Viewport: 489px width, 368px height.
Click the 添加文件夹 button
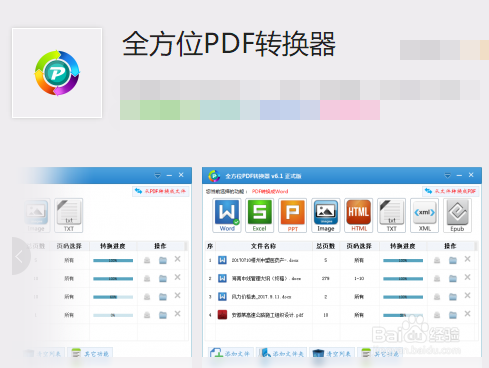pyautogui.click(x=282, y=353)
